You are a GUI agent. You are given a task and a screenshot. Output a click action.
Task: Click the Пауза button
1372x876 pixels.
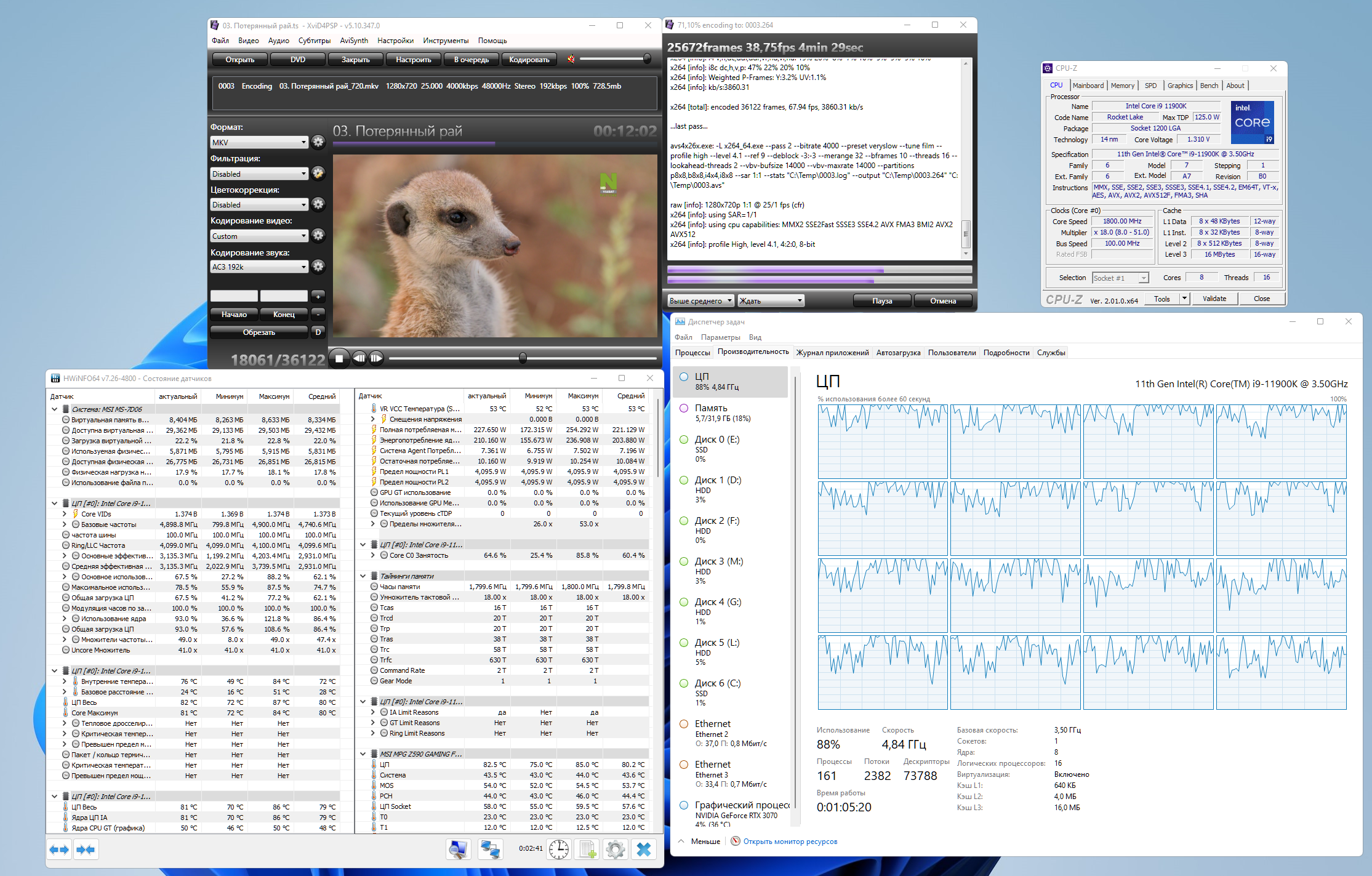pos(881,301)
